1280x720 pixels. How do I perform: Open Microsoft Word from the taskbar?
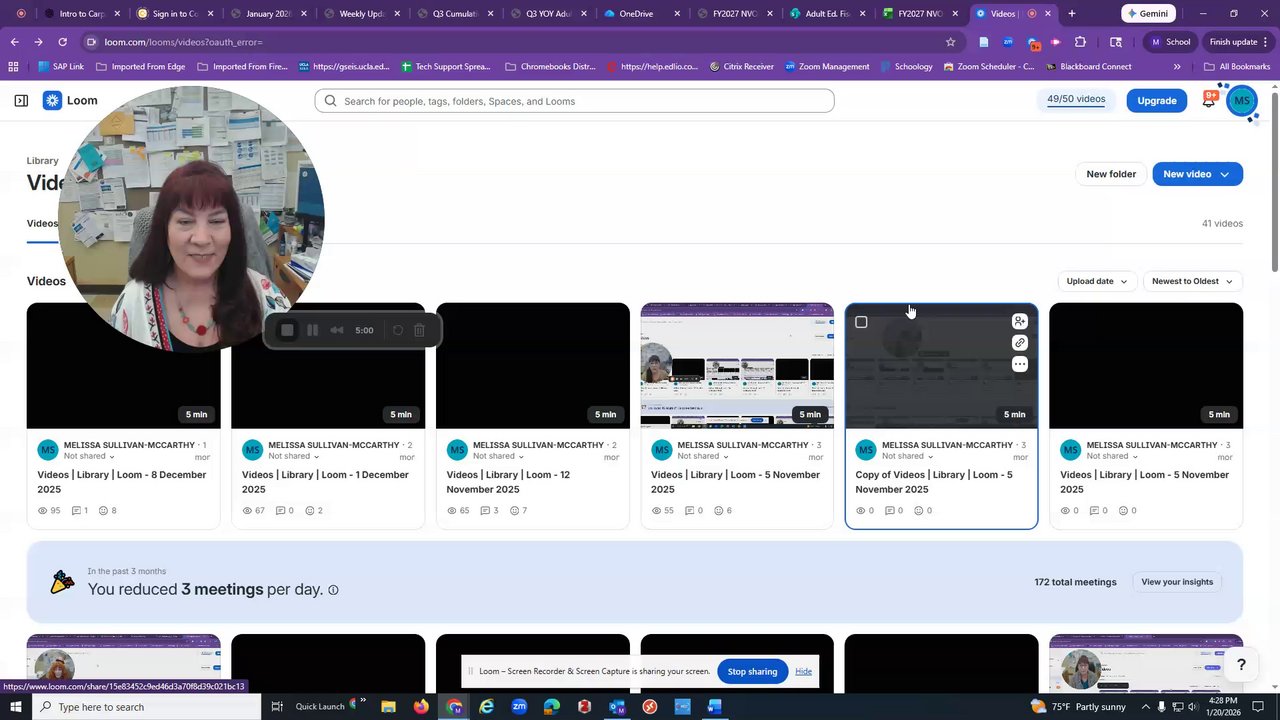pos(715,707)
